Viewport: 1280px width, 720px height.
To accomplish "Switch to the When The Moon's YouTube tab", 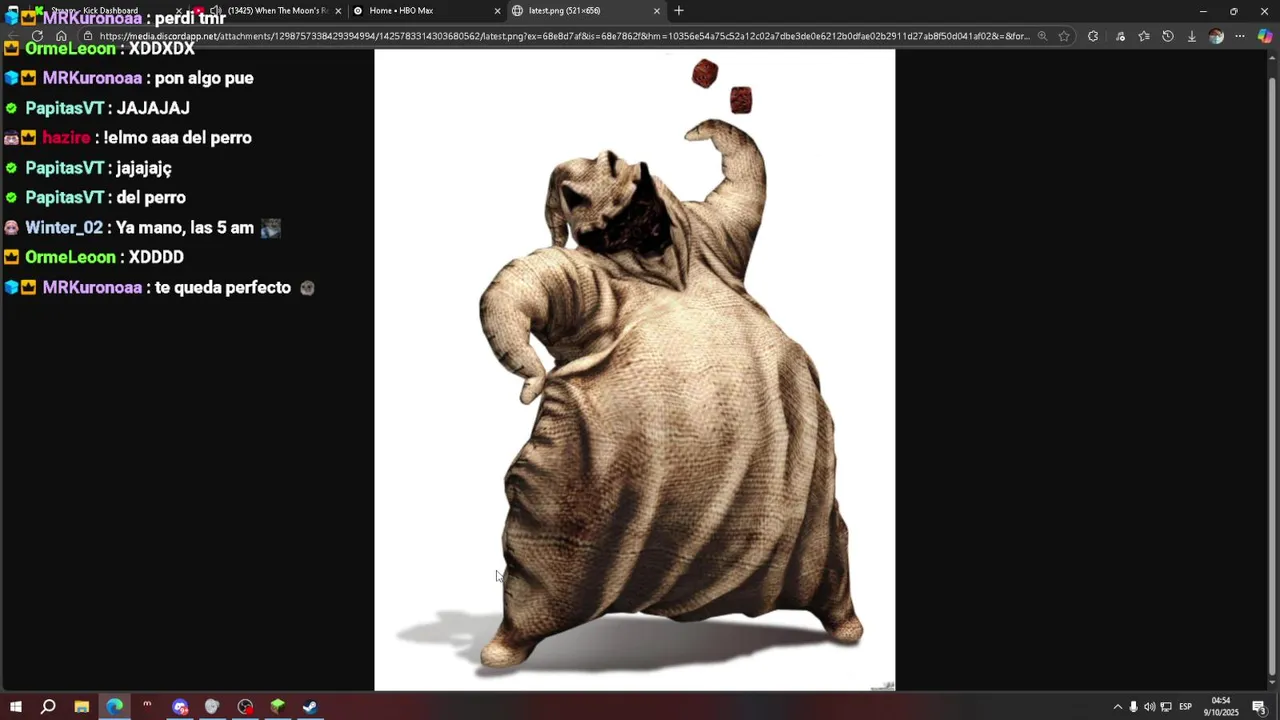I will pos(270,11).
